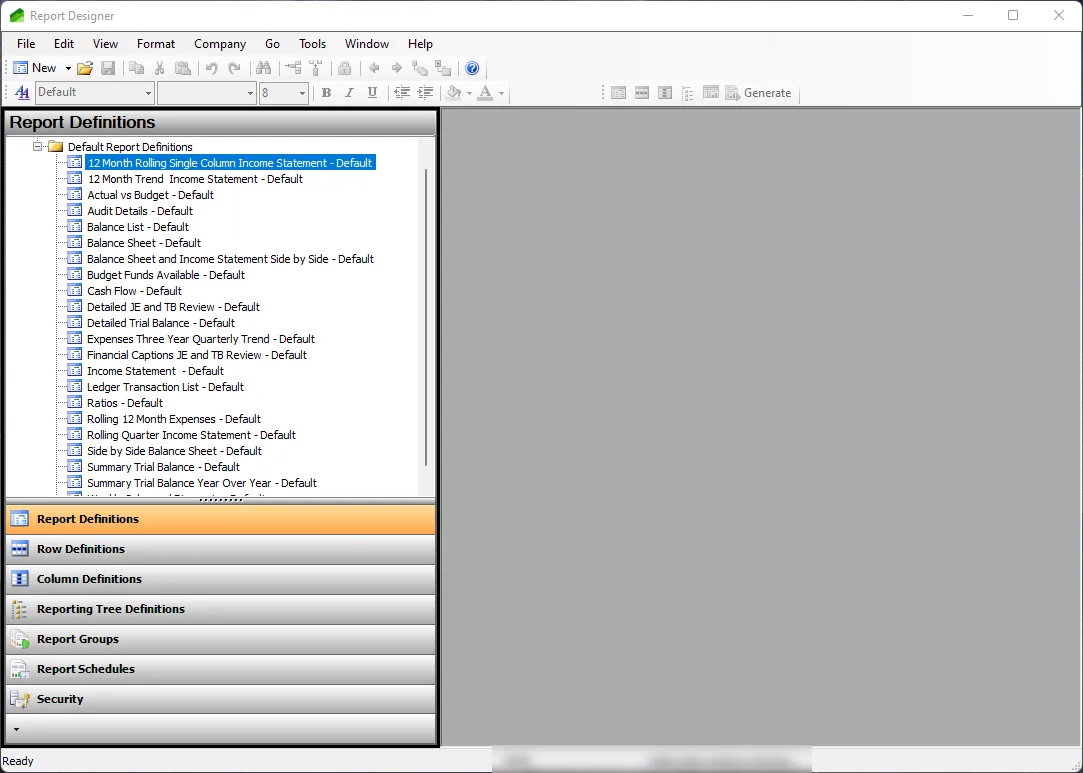Image resolution: width=1083 pixels, height=773 pixels.
Task: Open the Company menu
Action: coord(220,44)
